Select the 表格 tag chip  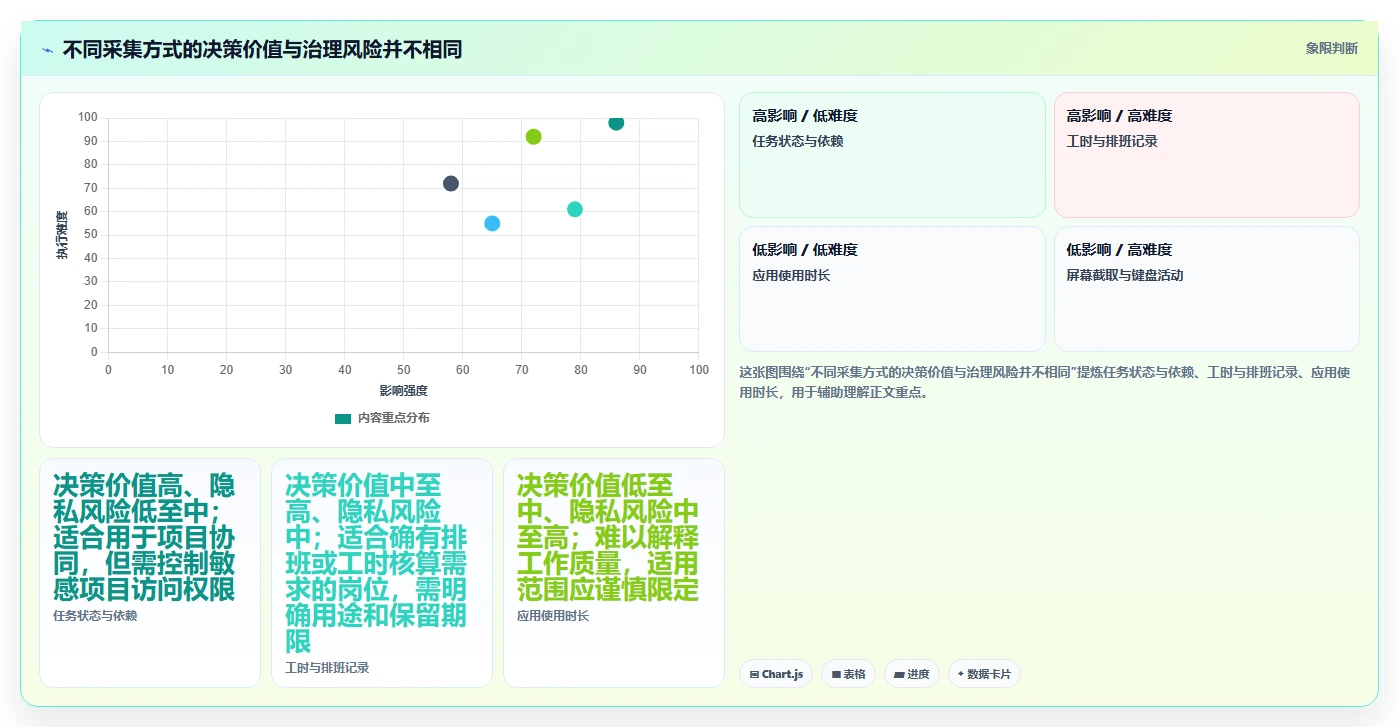848,674
